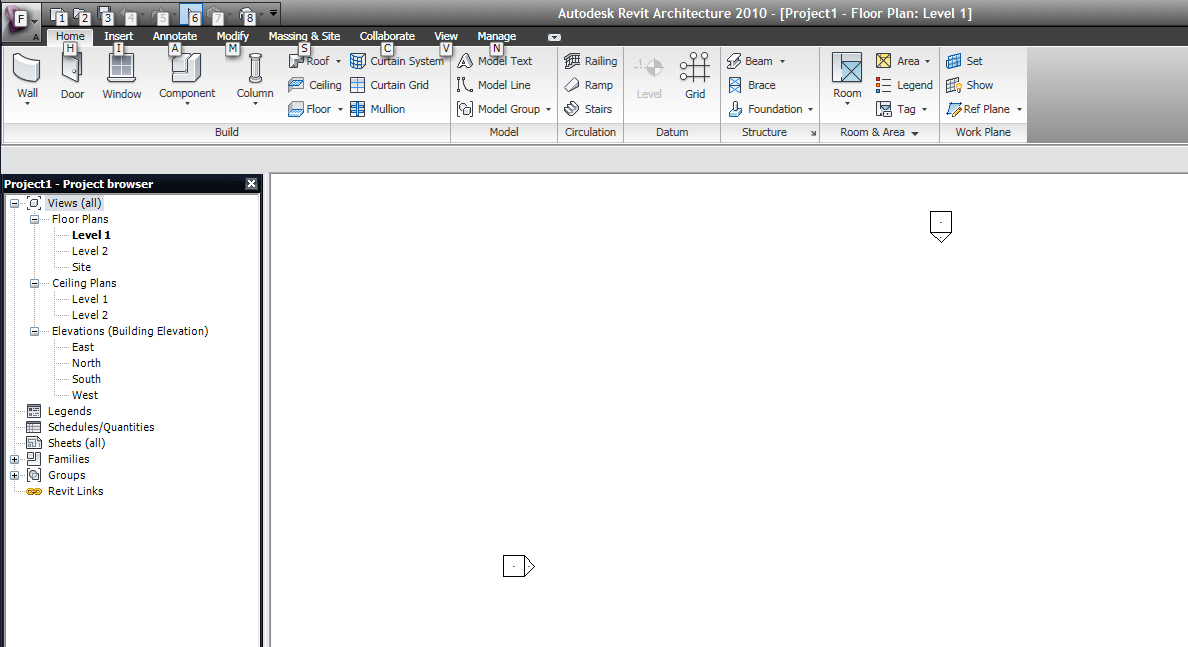
Task: Select Schedules/Quantities in browser
Action: pos(101,427)
